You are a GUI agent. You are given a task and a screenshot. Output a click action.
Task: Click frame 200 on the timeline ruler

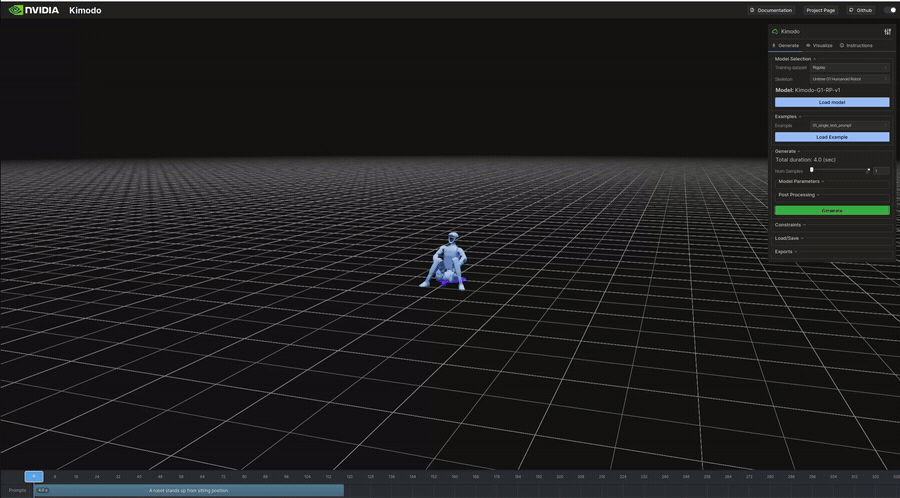click(560, 477)
